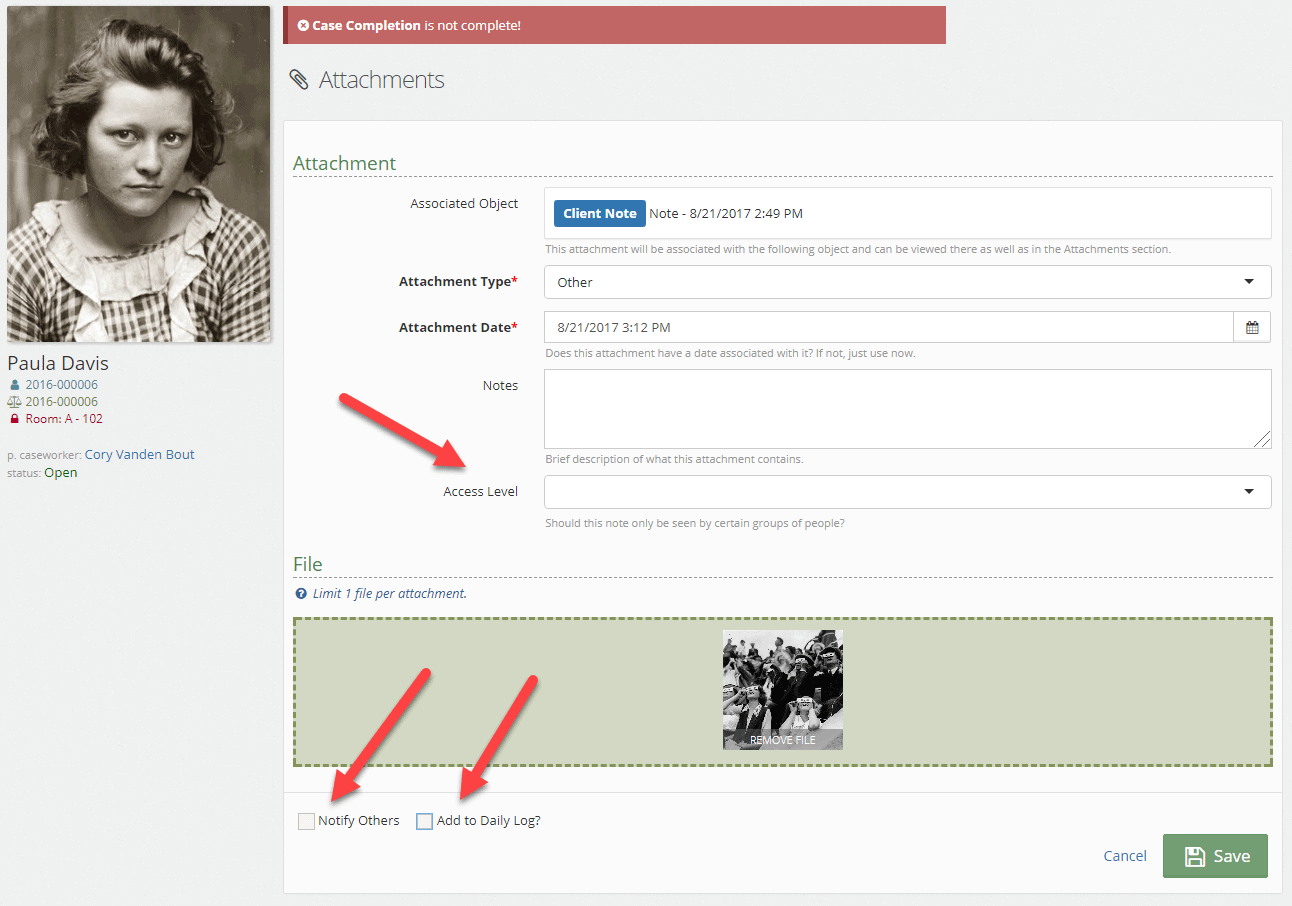Click the Case Completion alert message

point(614,25)
